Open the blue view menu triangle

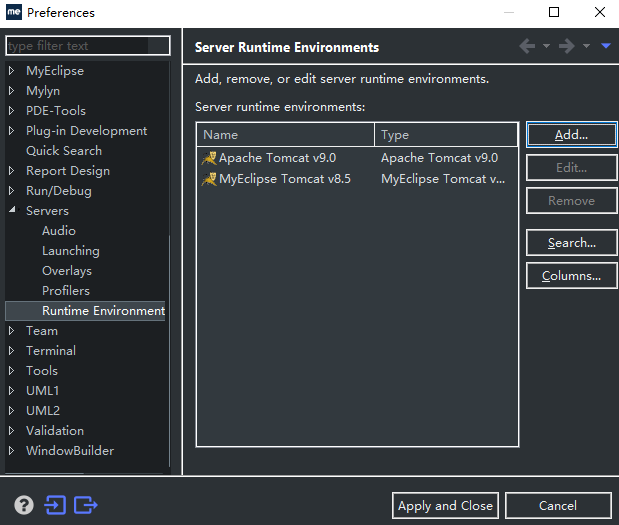[x=606, y=46]
